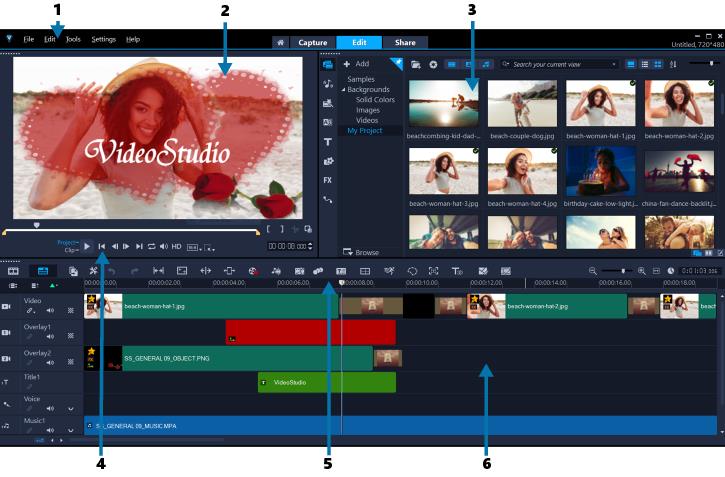
Task: Open the Tools menu
Action: coord(73,39)
